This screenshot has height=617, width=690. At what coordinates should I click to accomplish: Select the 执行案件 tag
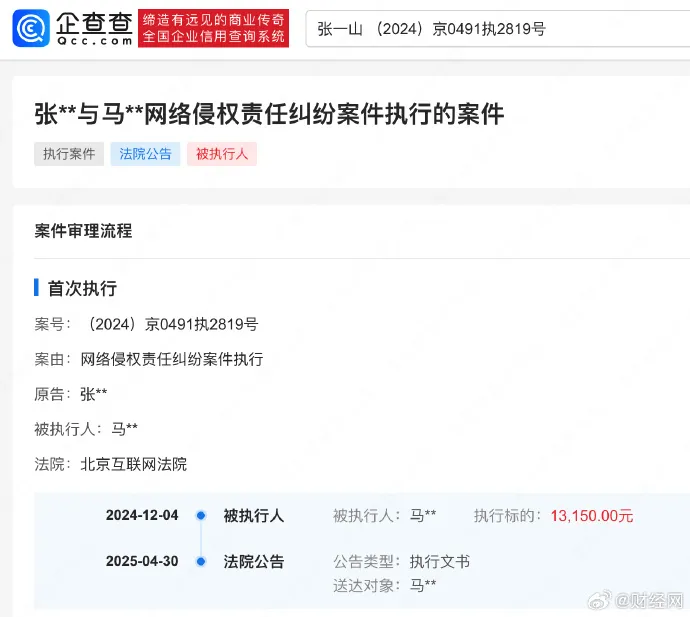pyautogui.click(x=69, y=154)
